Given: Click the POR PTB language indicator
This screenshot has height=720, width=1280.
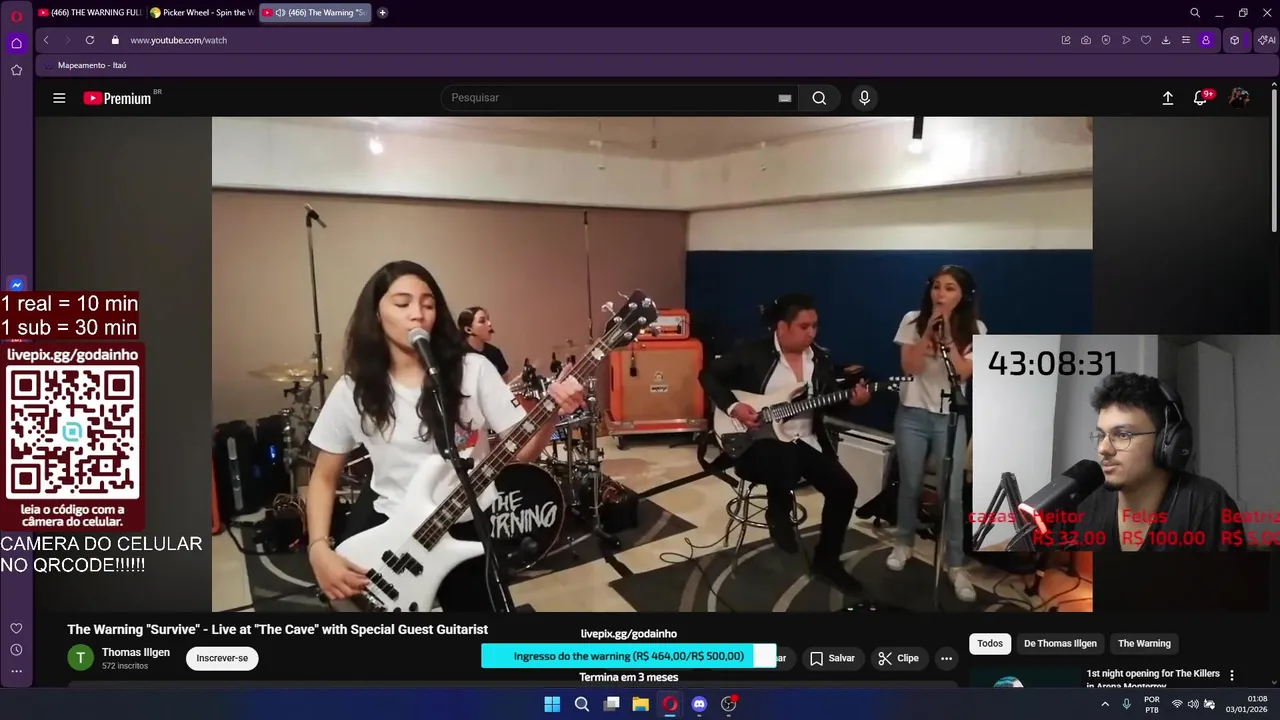Looking at the screenshot, I should point(1152,704).
